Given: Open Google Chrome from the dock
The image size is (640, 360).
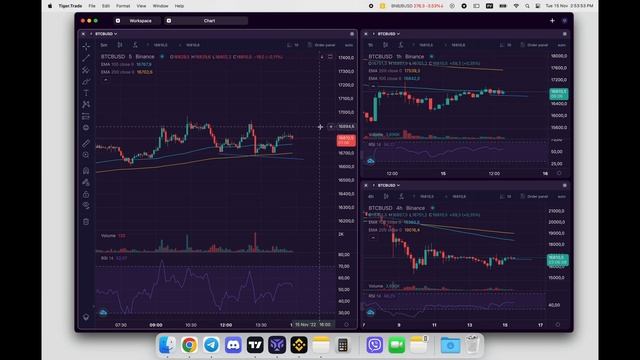Looking at the screenshot, I should pyautogui.click(x=189, y=345).
